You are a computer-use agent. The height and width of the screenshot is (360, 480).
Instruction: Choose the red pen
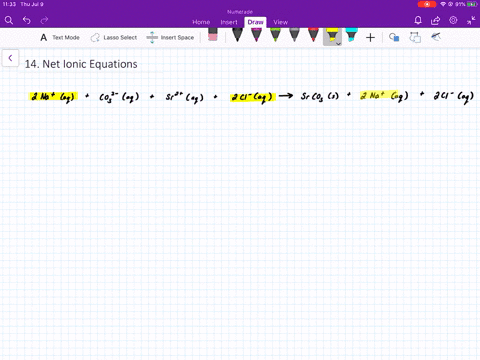pyautogui.click(x=313, y=35)
